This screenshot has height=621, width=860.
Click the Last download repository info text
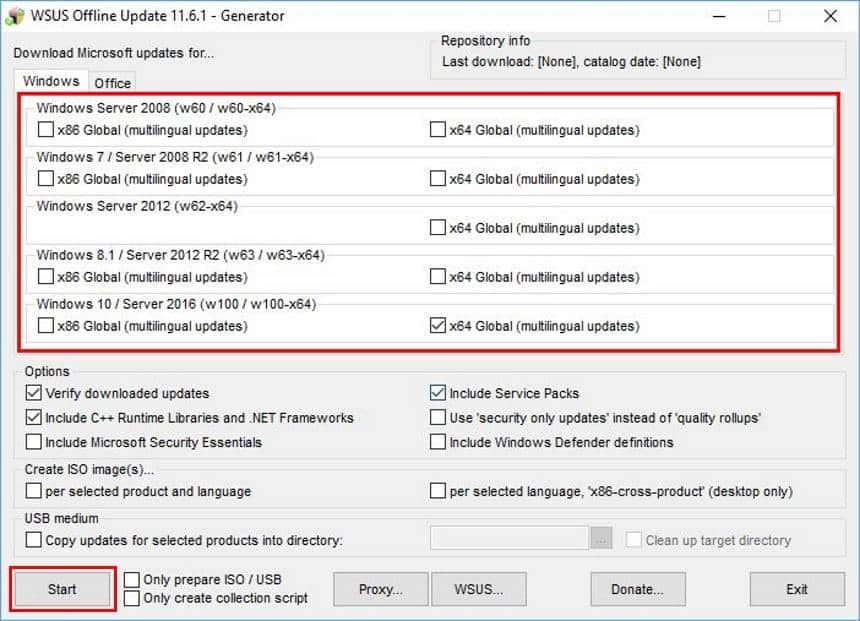tap(572, 61)
